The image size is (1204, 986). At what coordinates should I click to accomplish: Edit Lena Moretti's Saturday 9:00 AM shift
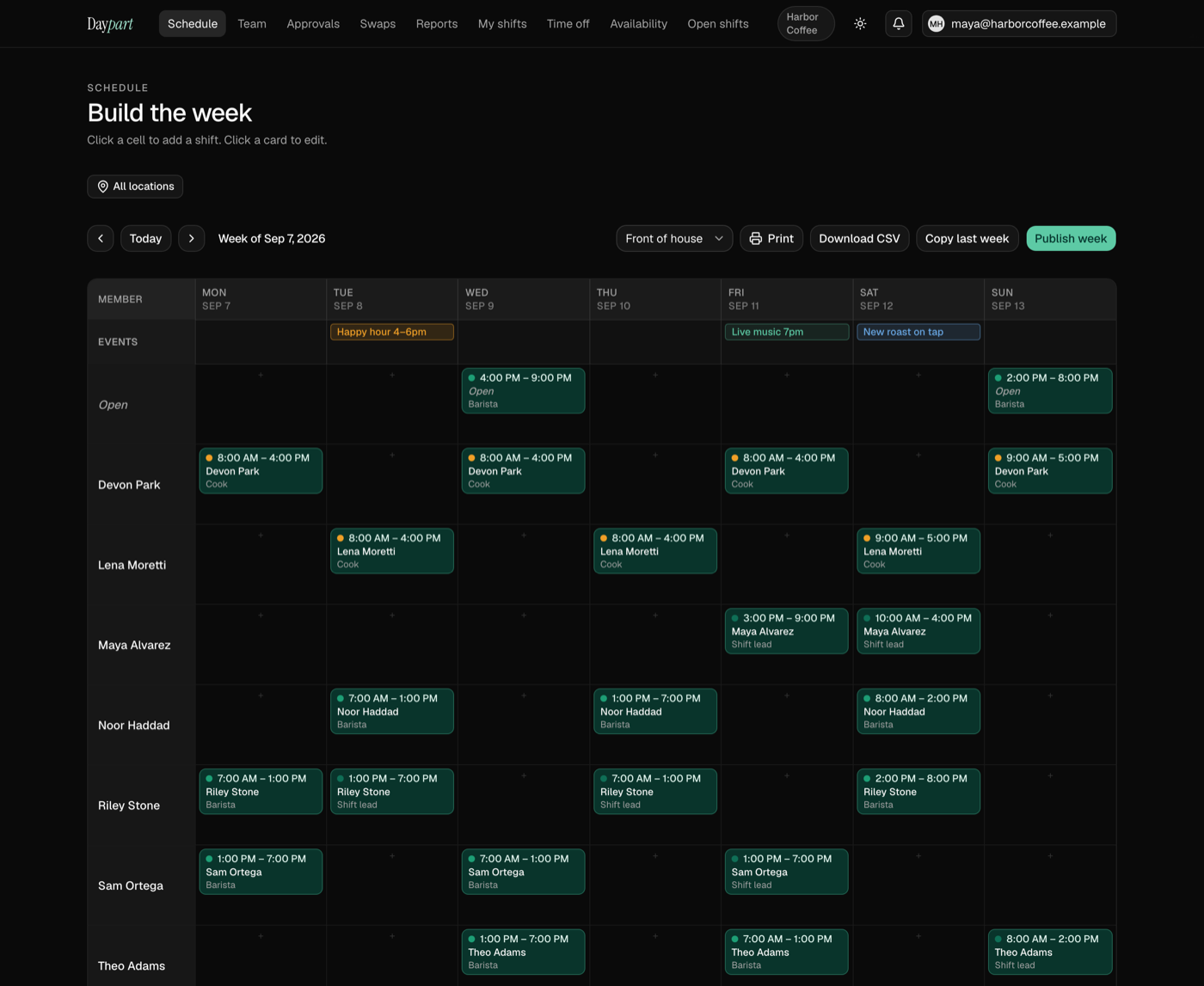pos(918,551)
